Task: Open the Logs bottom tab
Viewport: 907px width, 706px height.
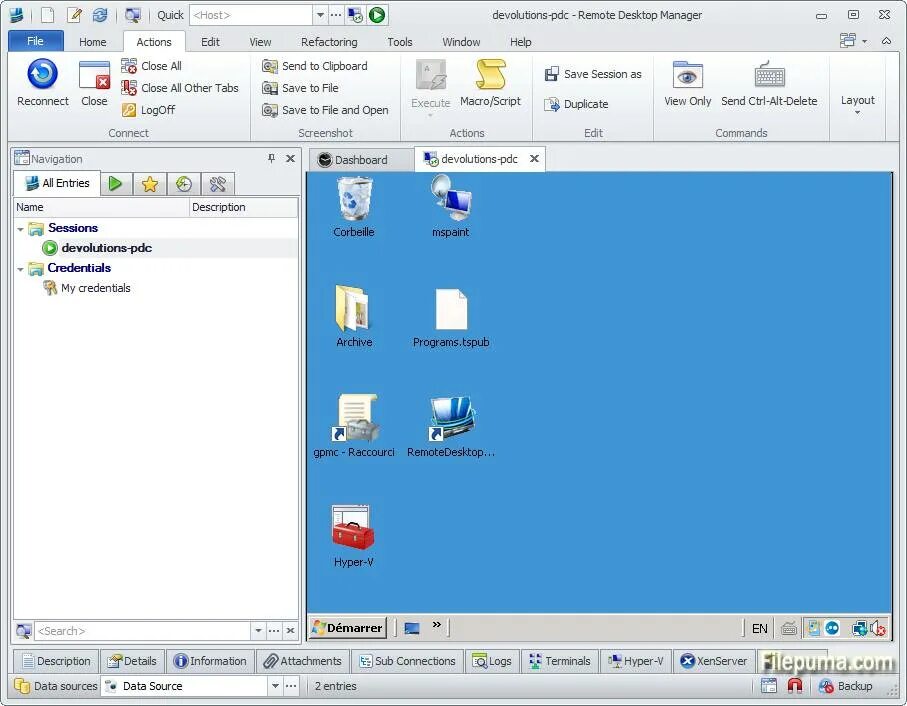Action: [x=492, y=661]
